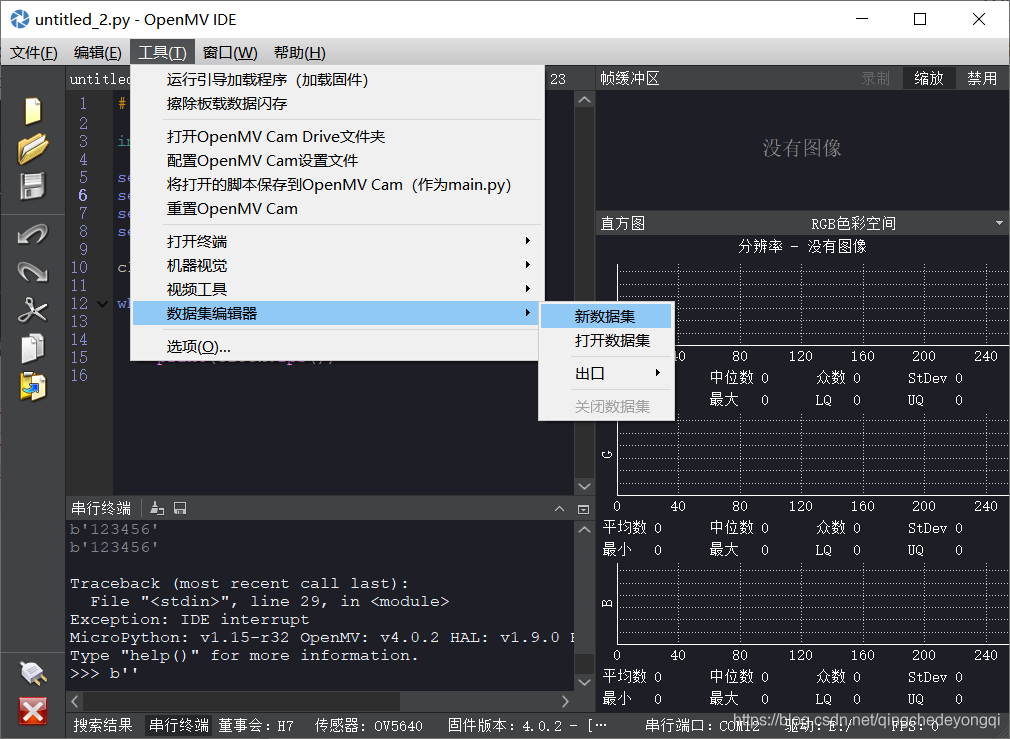Viewport: 1010px width, 739px height.
Task: Click the Cut scissors icon
Action: point(32,310)
